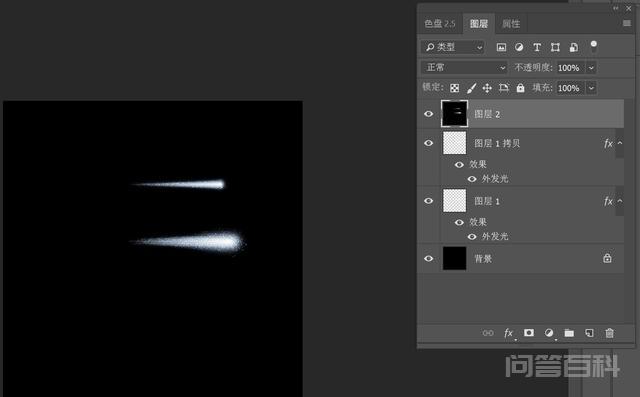
Task: Add layer style fx button at bottom
Action: (509, 333)
